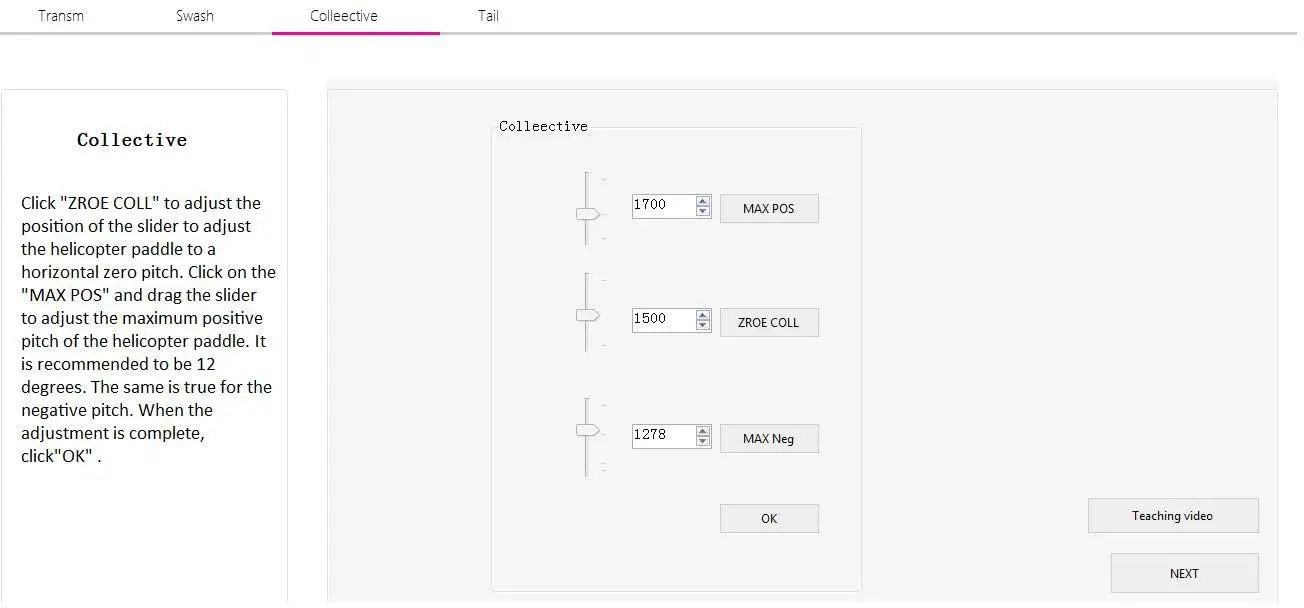Click the MAX Neg slider handle
The height and width of the screenshot is (608, 1304).
[587, 430]
